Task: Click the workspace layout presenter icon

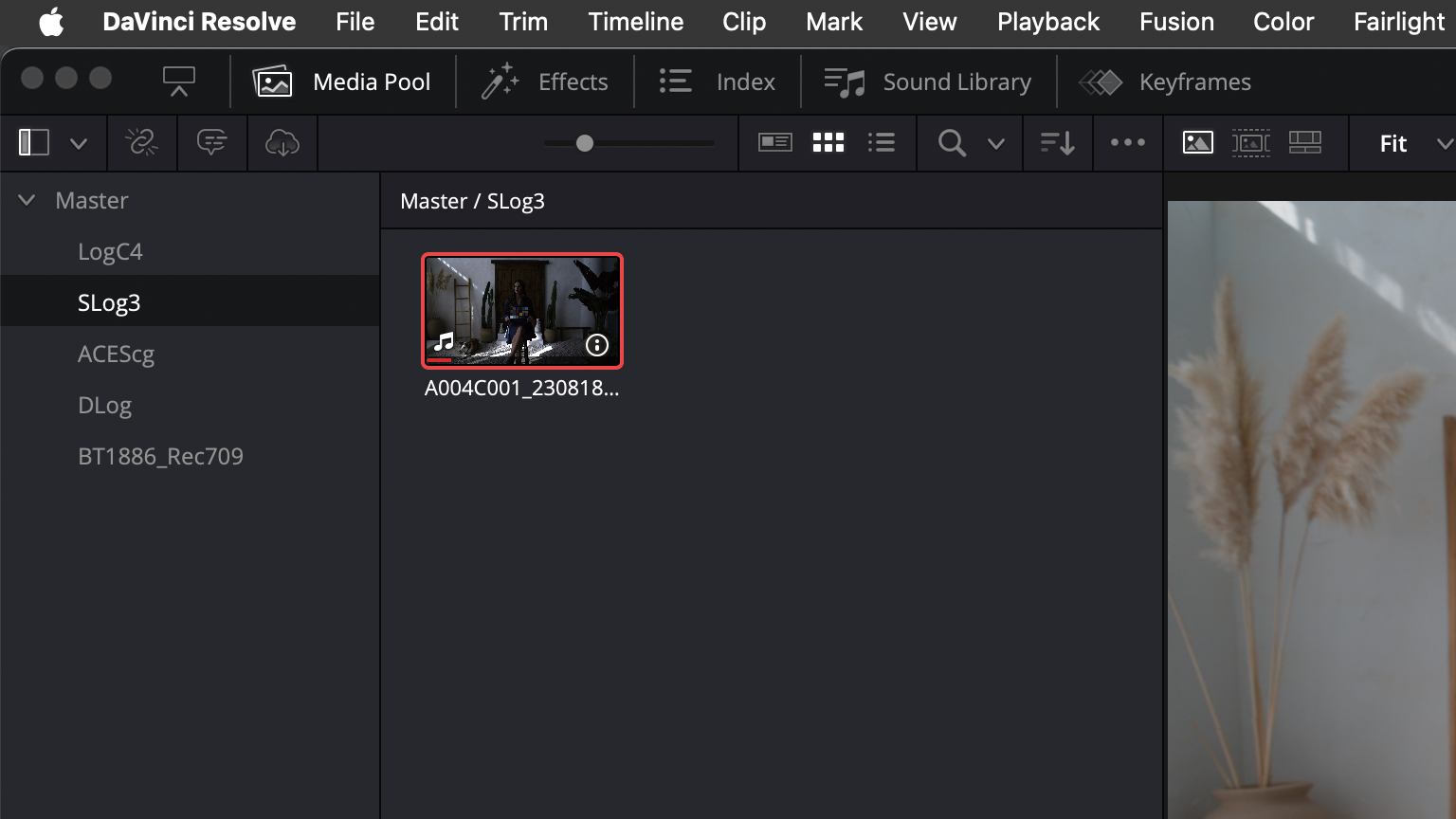Action: click(179, 82)
